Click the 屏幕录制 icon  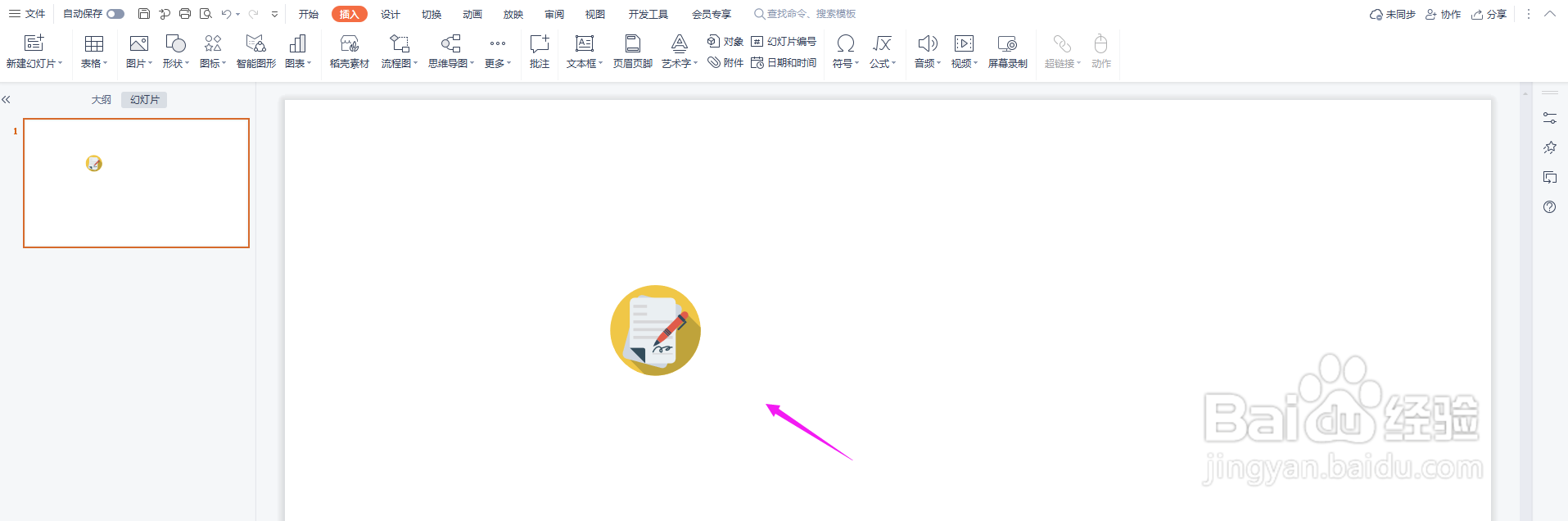(x=1008, y=43)
